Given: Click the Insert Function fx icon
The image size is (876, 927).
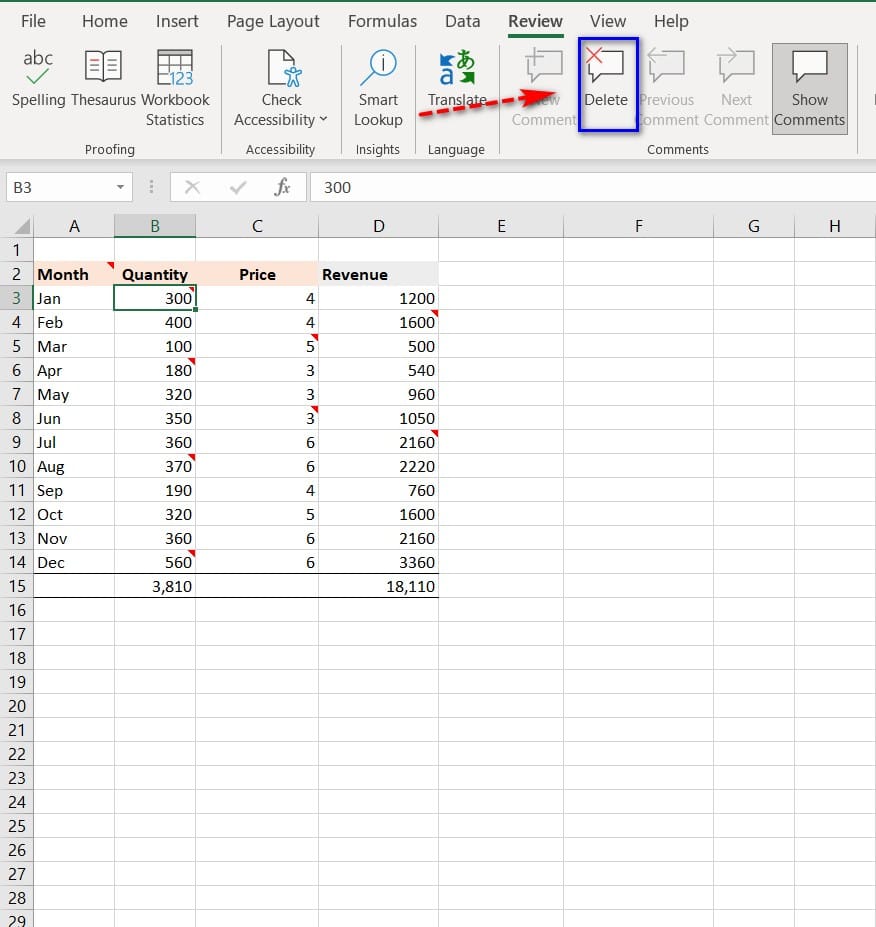Looking at the screenshot, I should click(x=282, y=187).
